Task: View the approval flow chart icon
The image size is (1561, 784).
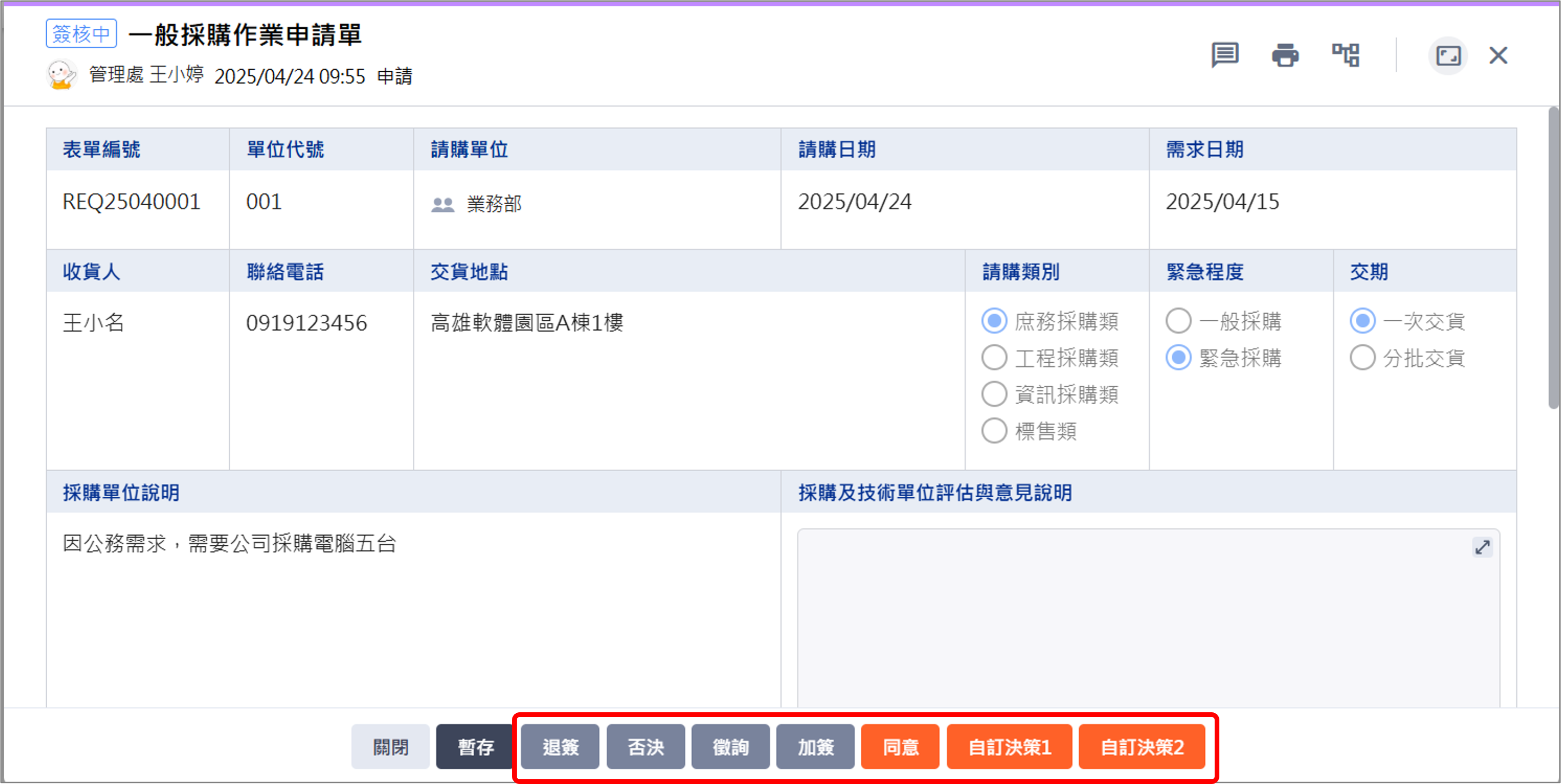Action: coord(1345,55)
